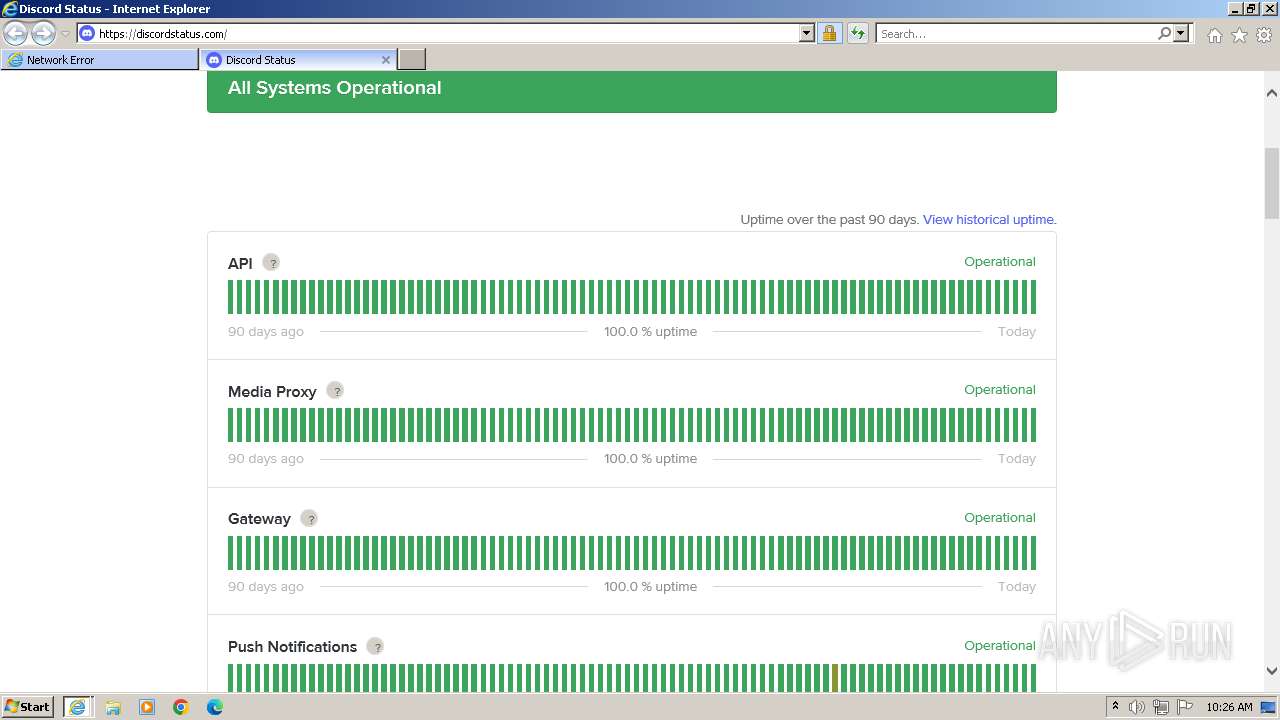Click the All Systems Operational banner

click(x=632, y=91)
